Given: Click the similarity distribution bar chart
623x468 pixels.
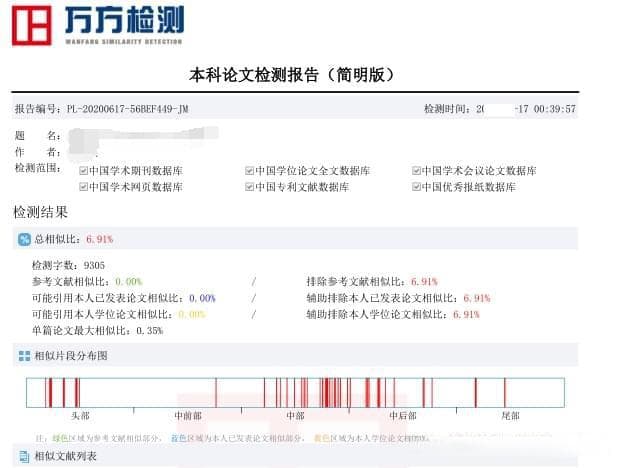Looking at the screenshot, I should coord(295,393).
